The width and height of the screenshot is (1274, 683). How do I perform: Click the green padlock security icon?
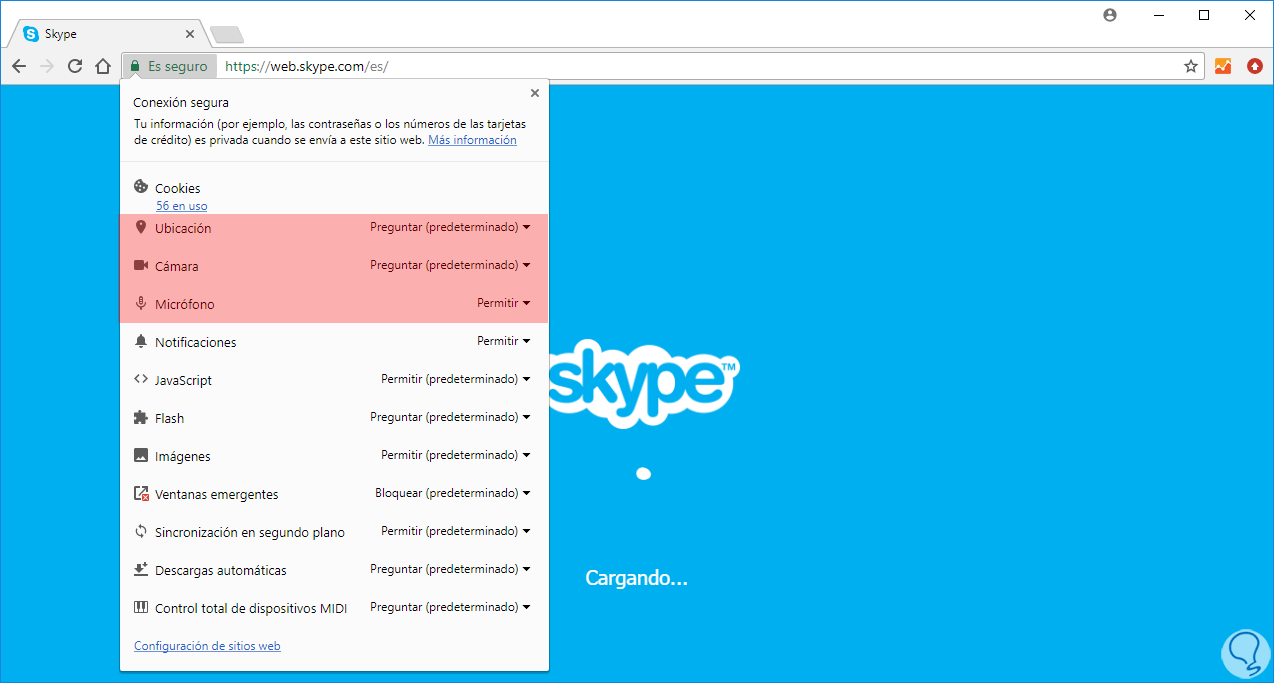(x=135, y=67)
